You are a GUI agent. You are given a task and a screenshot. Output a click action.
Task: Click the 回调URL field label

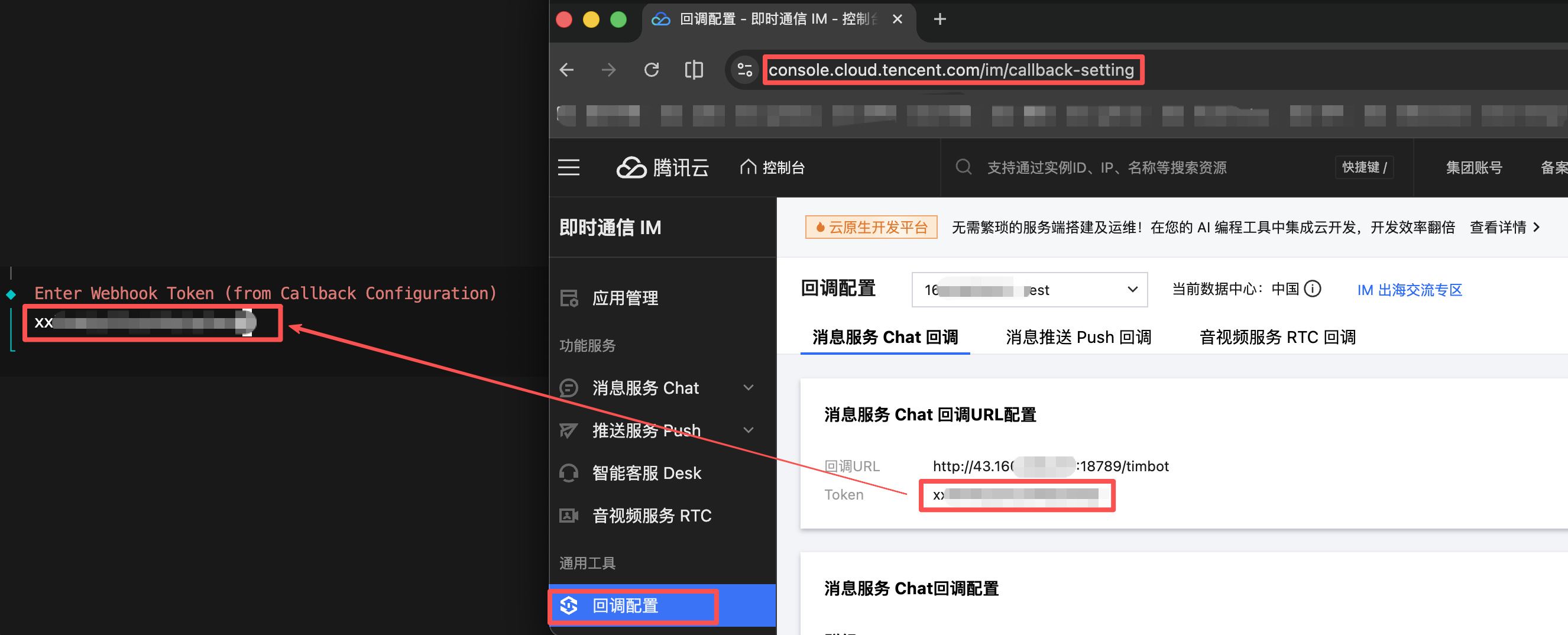pos(851,466)
